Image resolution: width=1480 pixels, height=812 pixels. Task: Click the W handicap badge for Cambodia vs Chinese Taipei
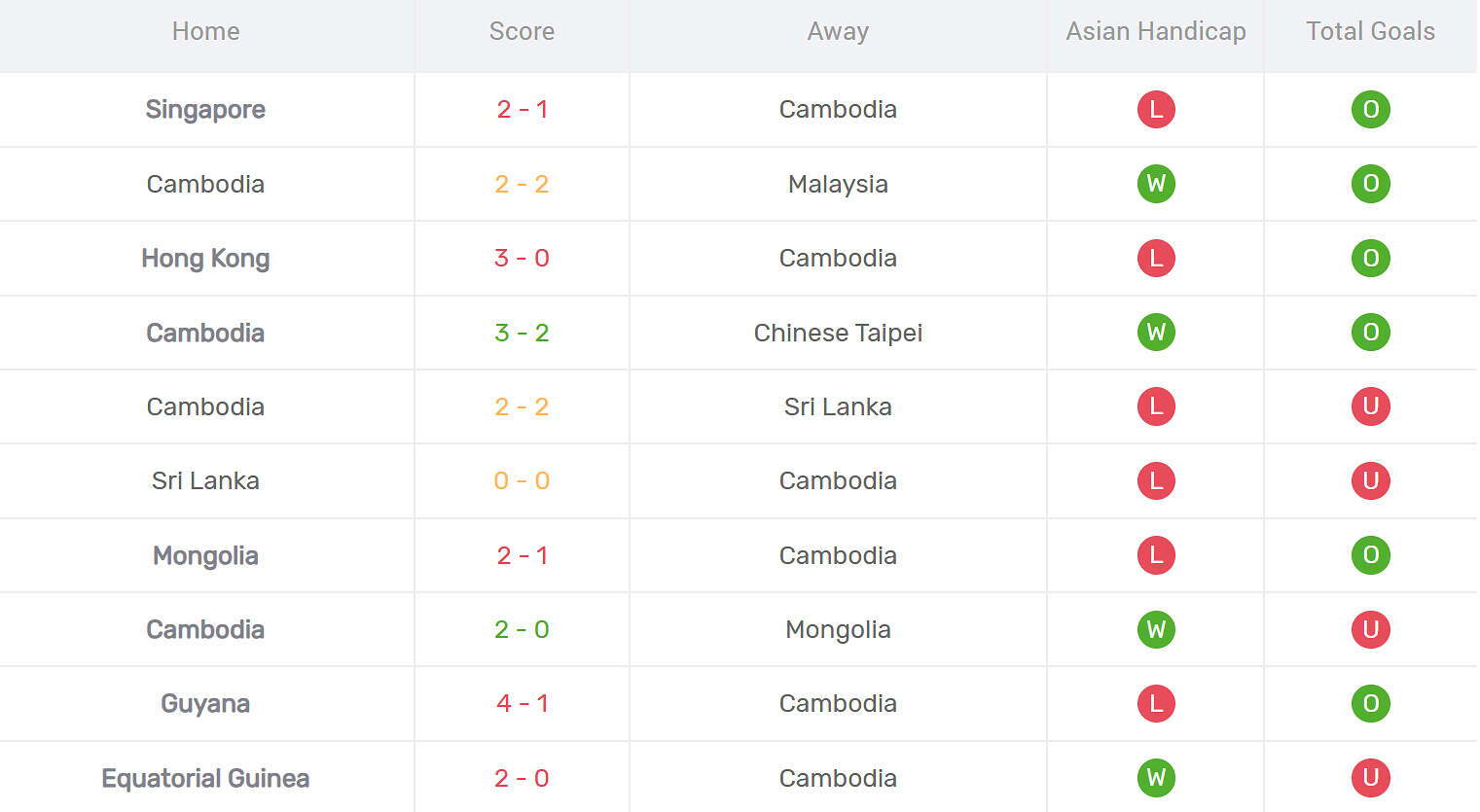[x=1156, y=333]
